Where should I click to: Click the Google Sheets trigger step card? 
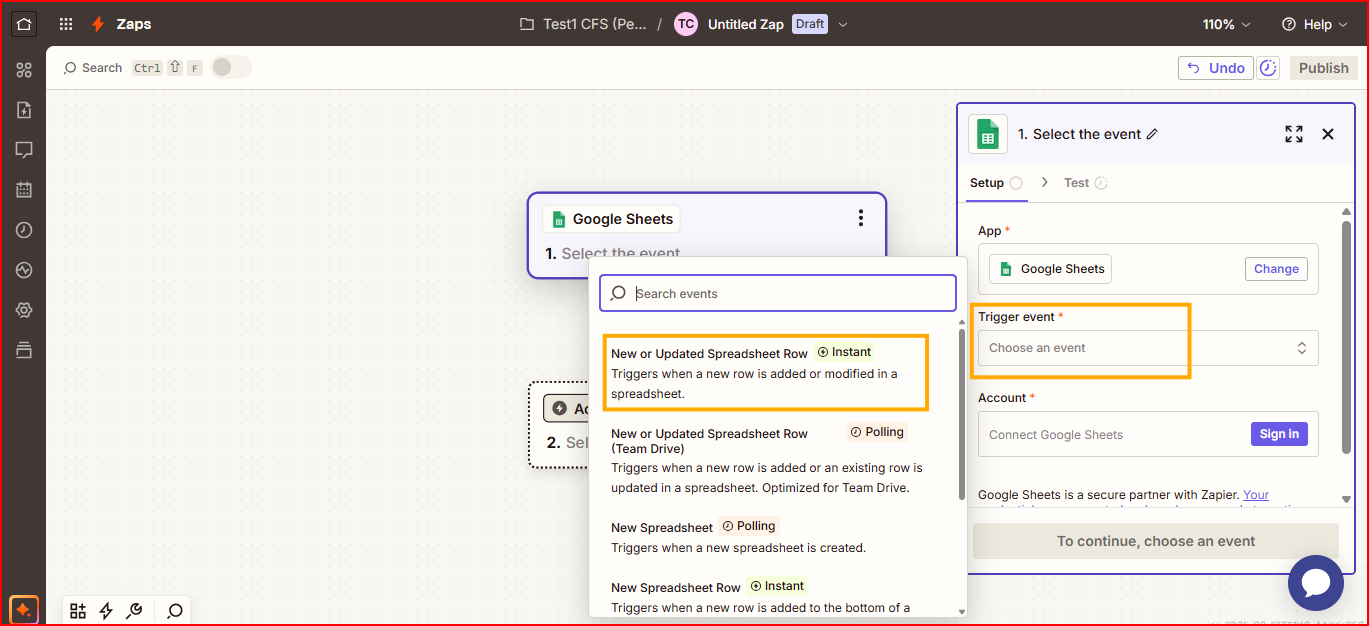click(707, 234)
